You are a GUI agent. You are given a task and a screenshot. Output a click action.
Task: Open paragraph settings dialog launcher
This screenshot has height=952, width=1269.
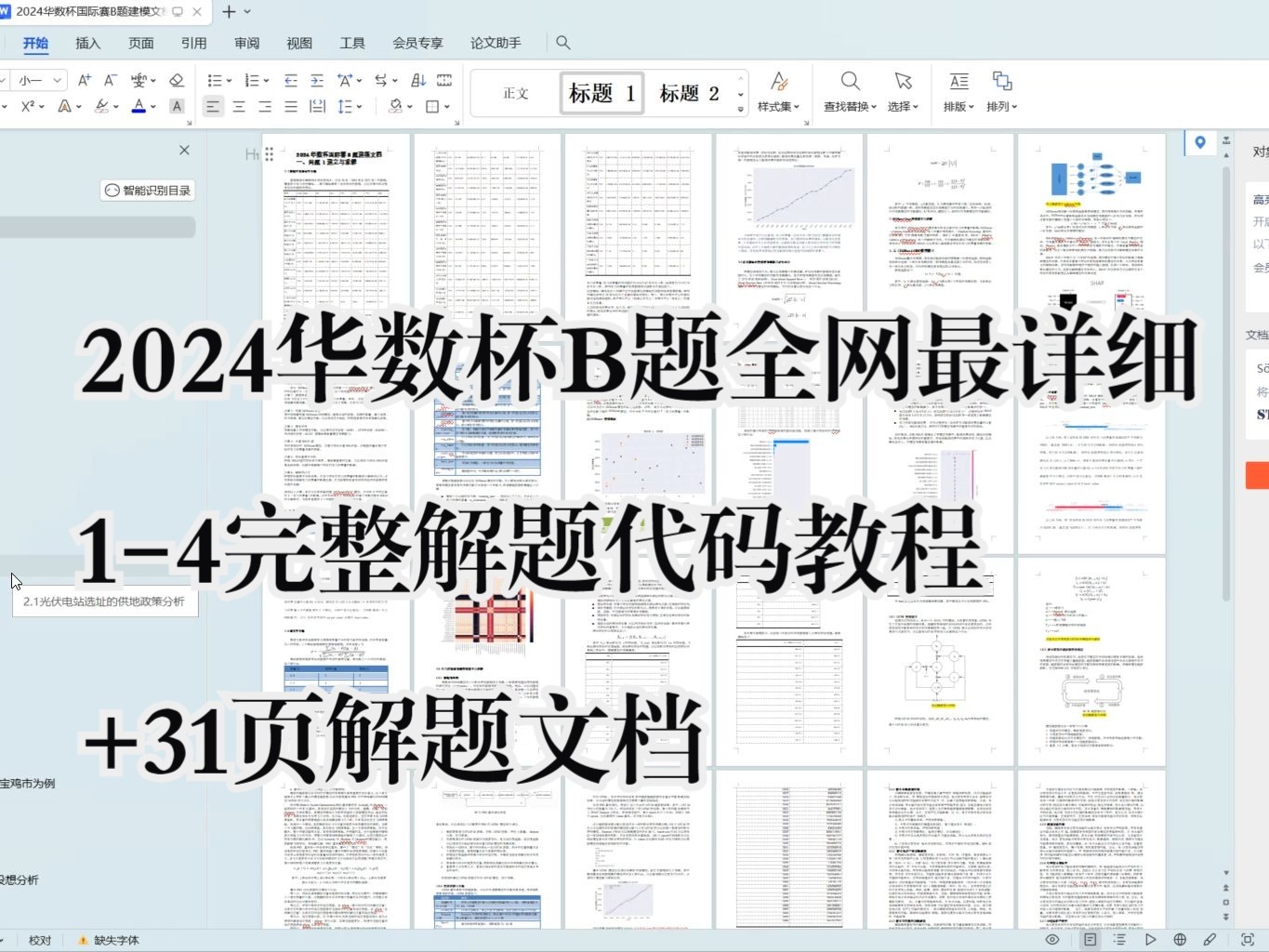(456, 122)
